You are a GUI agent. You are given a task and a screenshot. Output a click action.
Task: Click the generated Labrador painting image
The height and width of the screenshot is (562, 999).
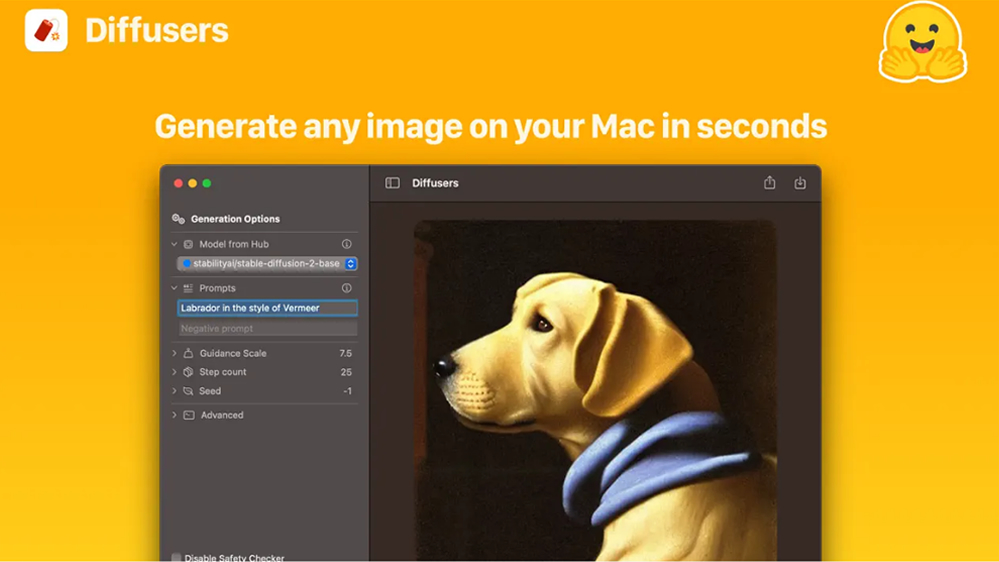point(595,391)
